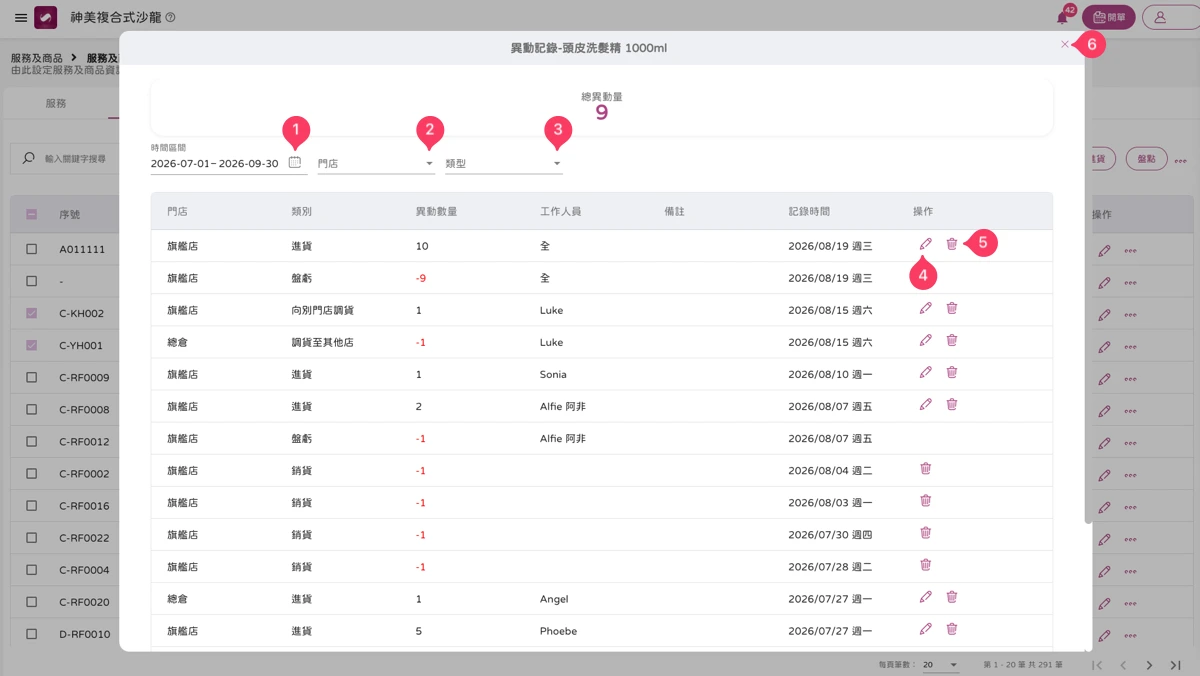The height and width of the screenshot is (676, 1200).
Task: Delete the 進貨 record with quantity 10
Action: tap(952, 244)
